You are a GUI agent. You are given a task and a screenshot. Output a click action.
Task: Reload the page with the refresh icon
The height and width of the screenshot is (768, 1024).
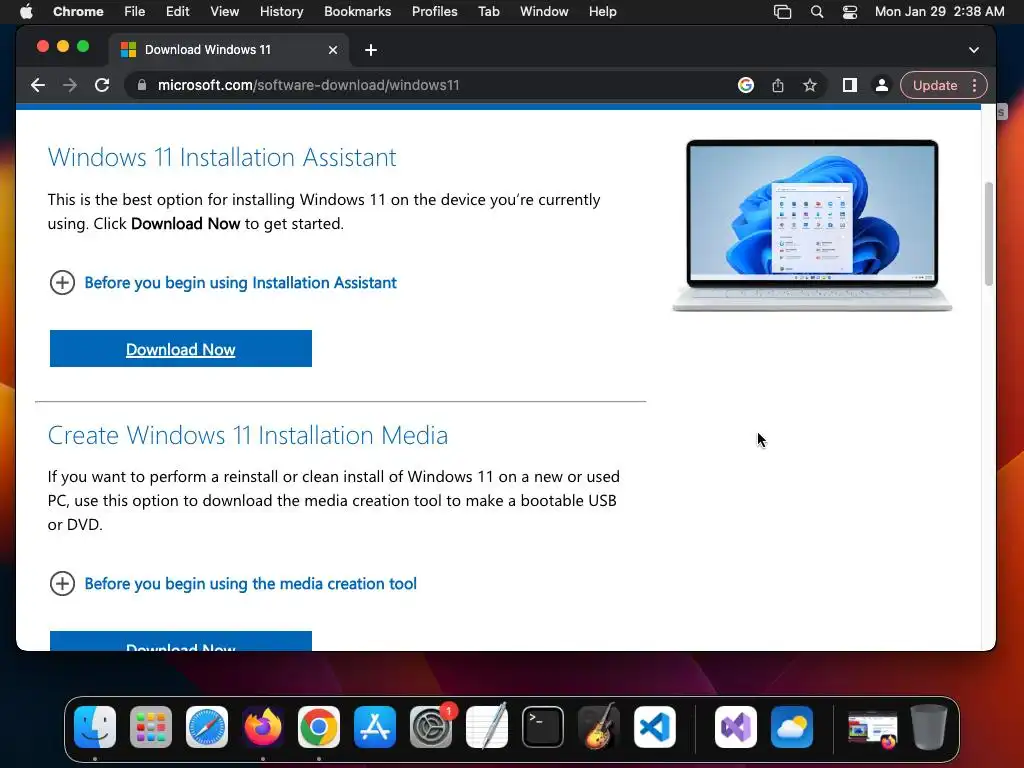click(102, 86)
